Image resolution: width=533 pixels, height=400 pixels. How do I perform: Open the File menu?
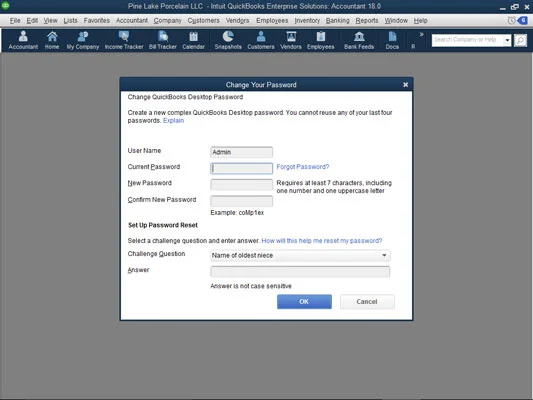pyautogui.click(x=15, y=21)
